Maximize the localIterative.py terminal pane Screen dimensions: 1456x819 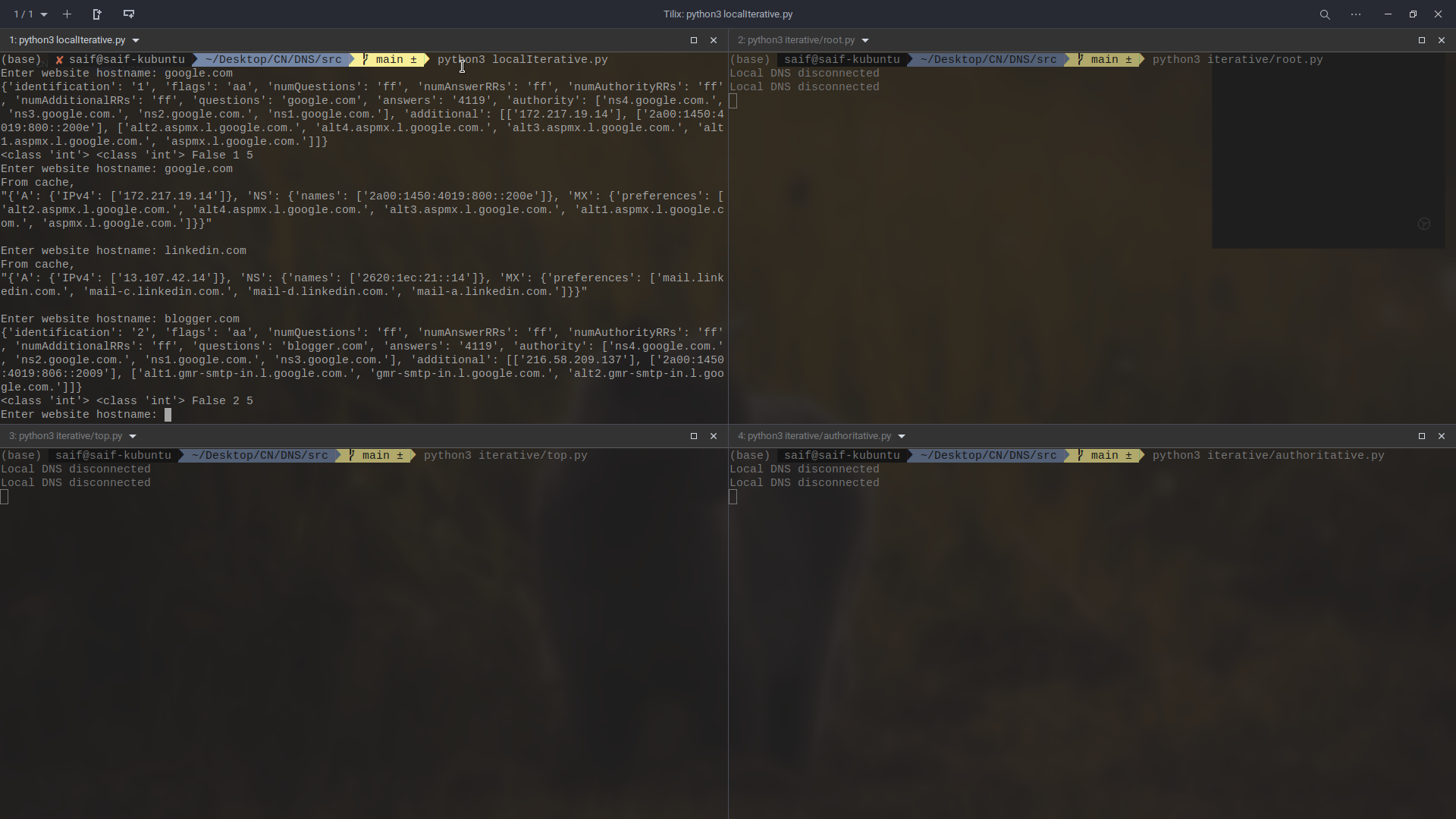[x=693, y=40]
